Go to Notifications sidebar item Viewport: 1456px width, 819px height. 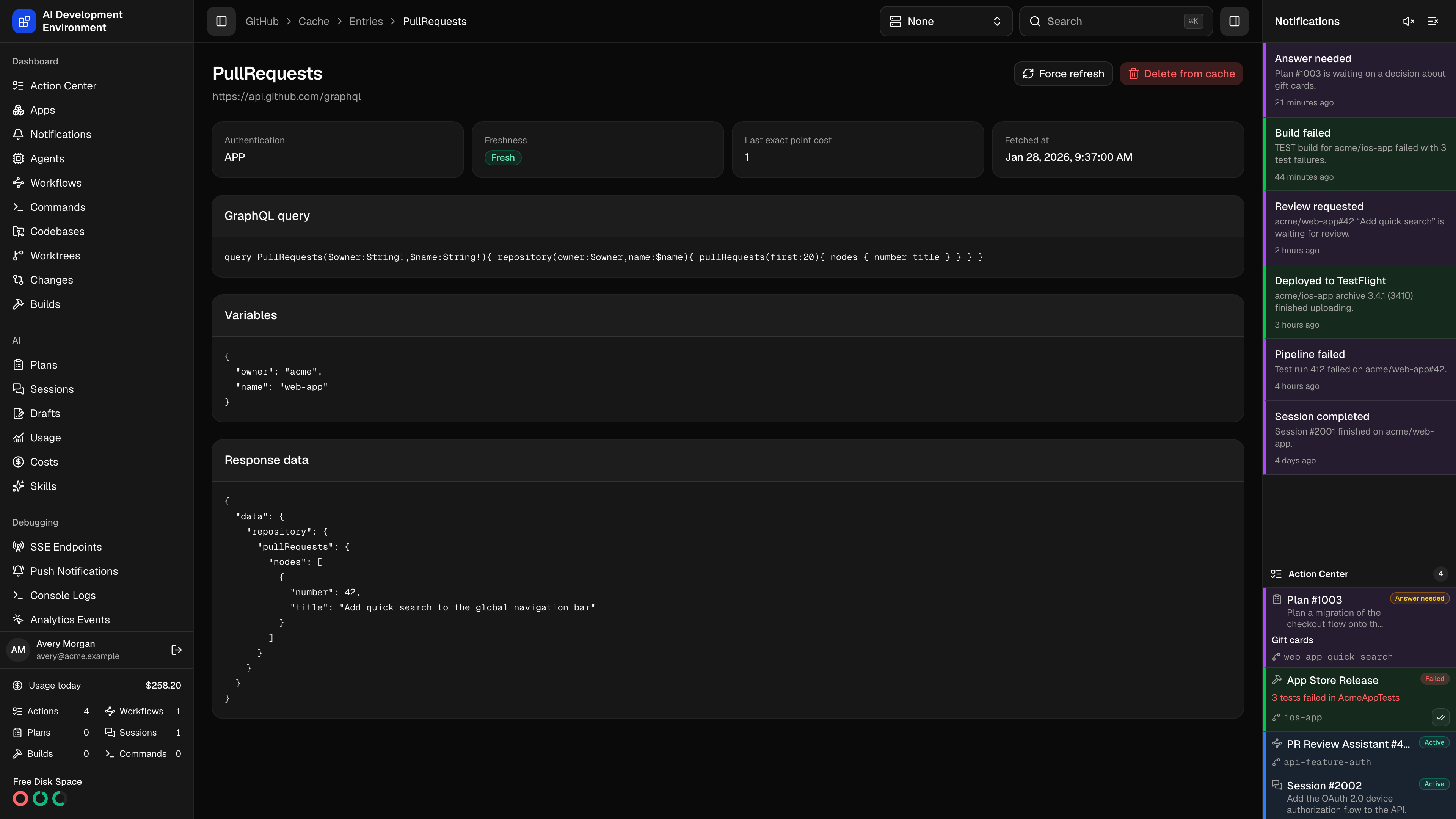coord(97,135)
